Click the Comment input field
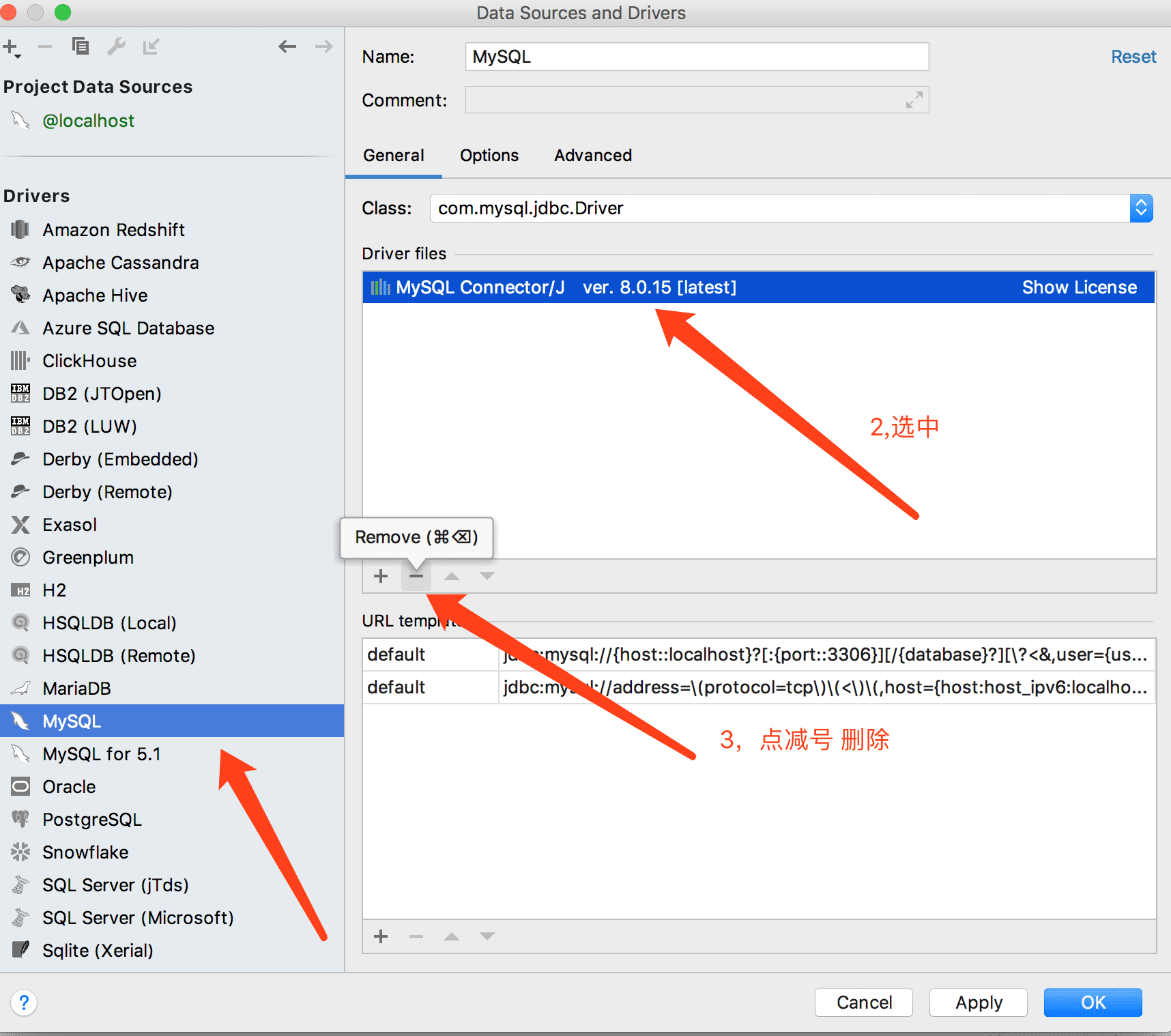1171x1036 pixels. (x=697, y=100)
